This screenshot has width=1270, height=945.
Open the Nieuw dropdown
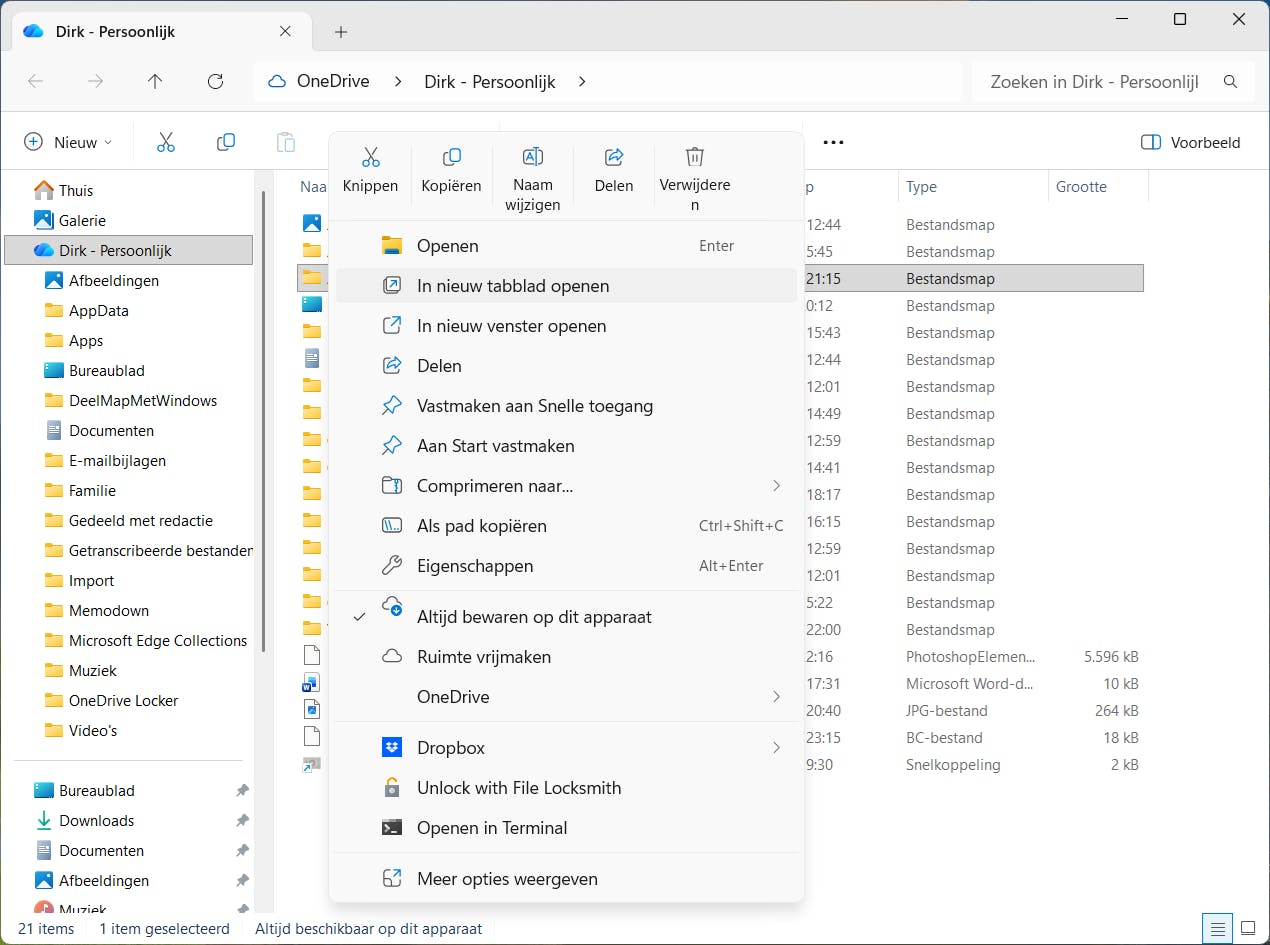(68, 142)
